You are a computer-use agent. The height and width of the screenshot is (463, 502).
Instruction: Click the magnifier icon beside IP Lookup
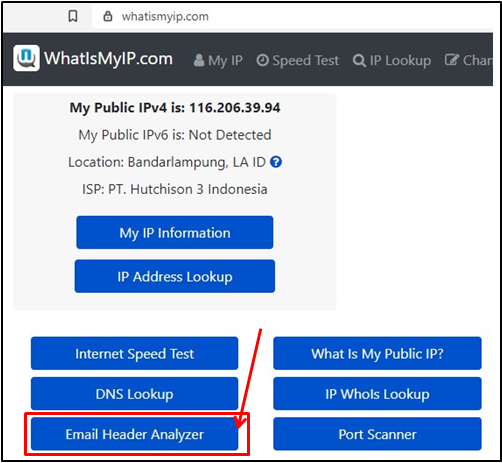tap(359, 61)
